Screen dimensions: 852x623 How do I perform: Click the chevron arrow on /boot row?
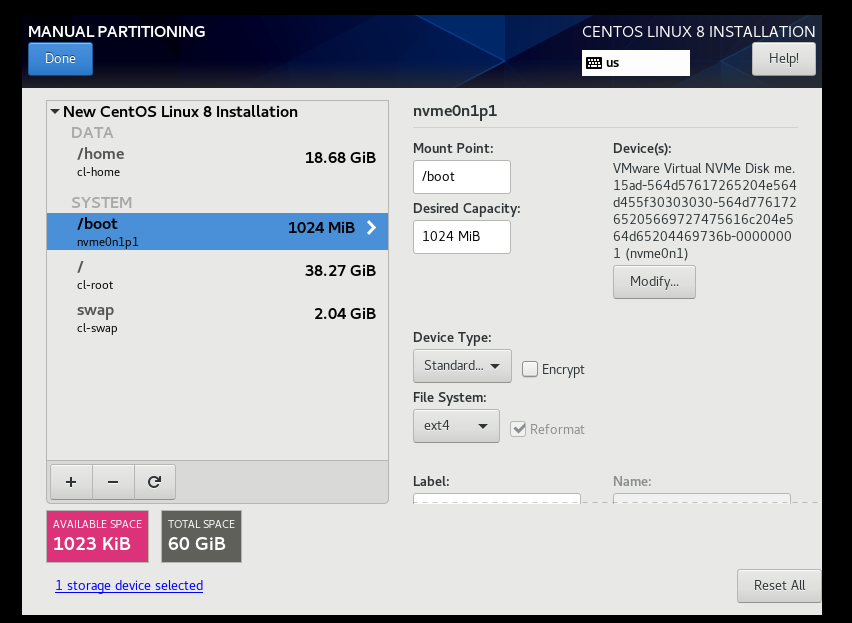point(372,228)
